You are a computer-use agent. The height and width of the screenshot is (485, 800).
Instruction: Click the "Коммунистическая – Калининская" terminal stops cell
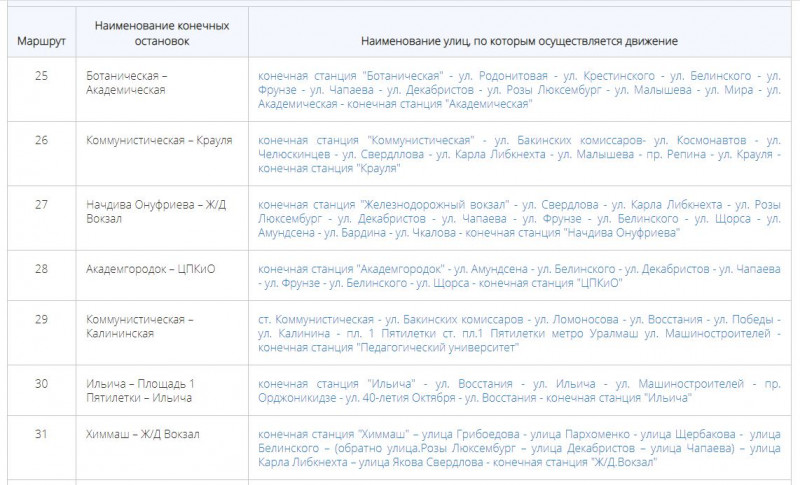pos(139,326)
